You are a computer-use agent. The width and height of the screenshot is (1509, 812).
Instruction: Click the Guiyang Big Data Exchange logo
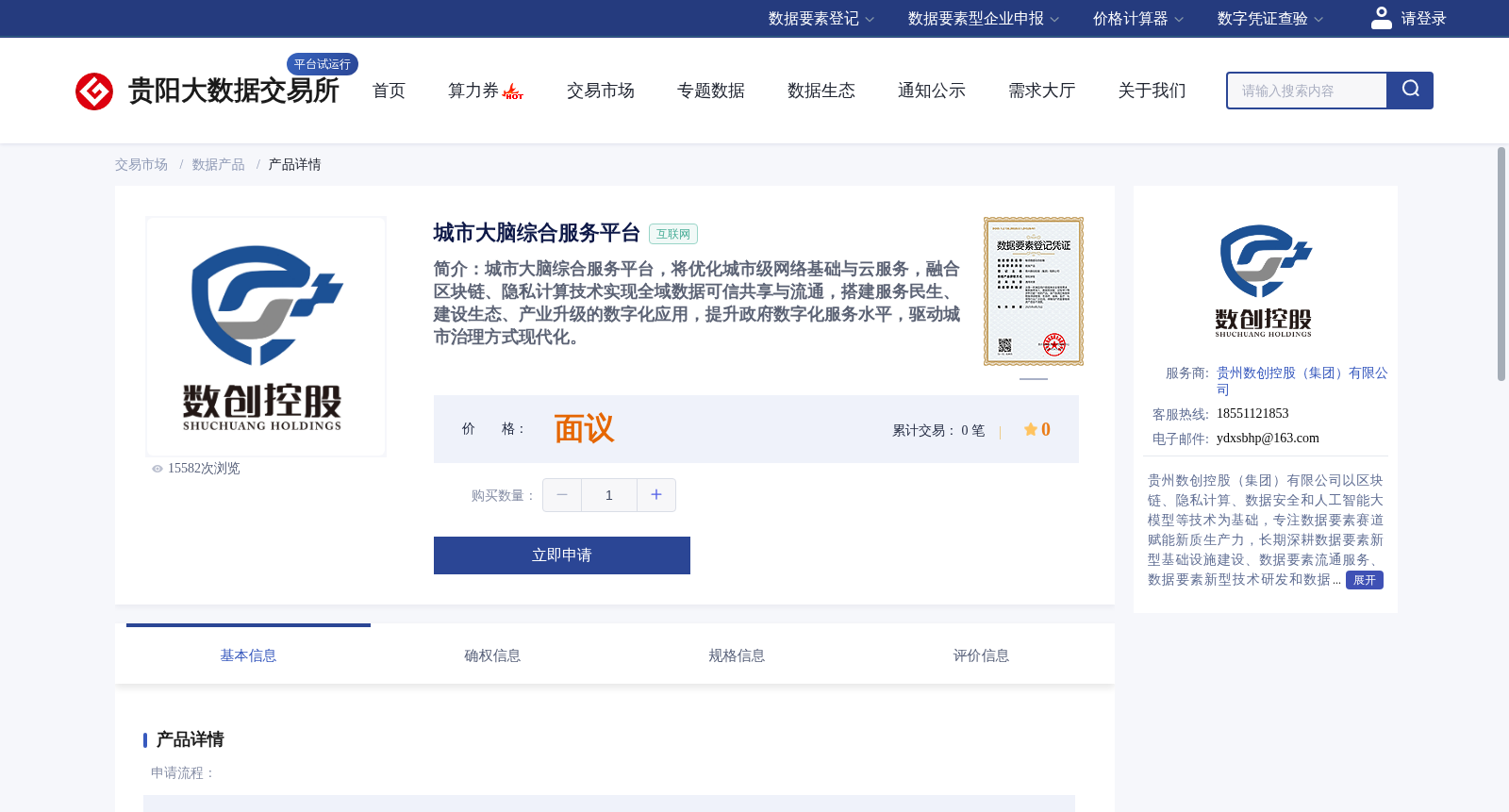[207, 91]
